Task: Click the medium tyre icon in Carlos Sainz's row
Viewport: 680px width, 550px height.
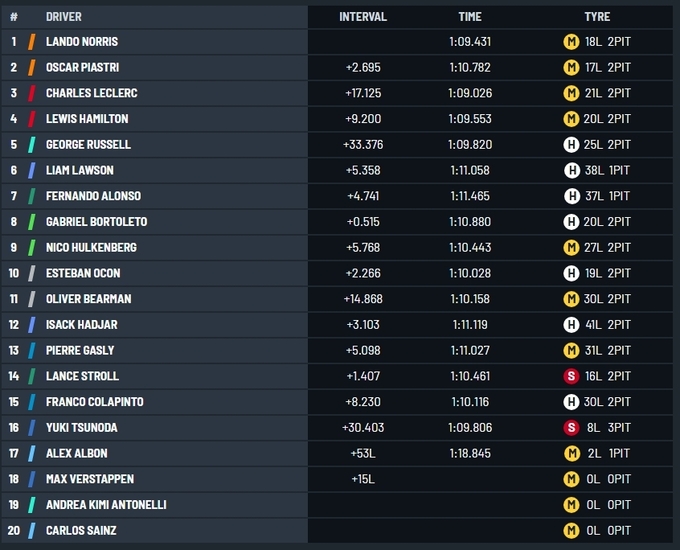Action: 571,531
